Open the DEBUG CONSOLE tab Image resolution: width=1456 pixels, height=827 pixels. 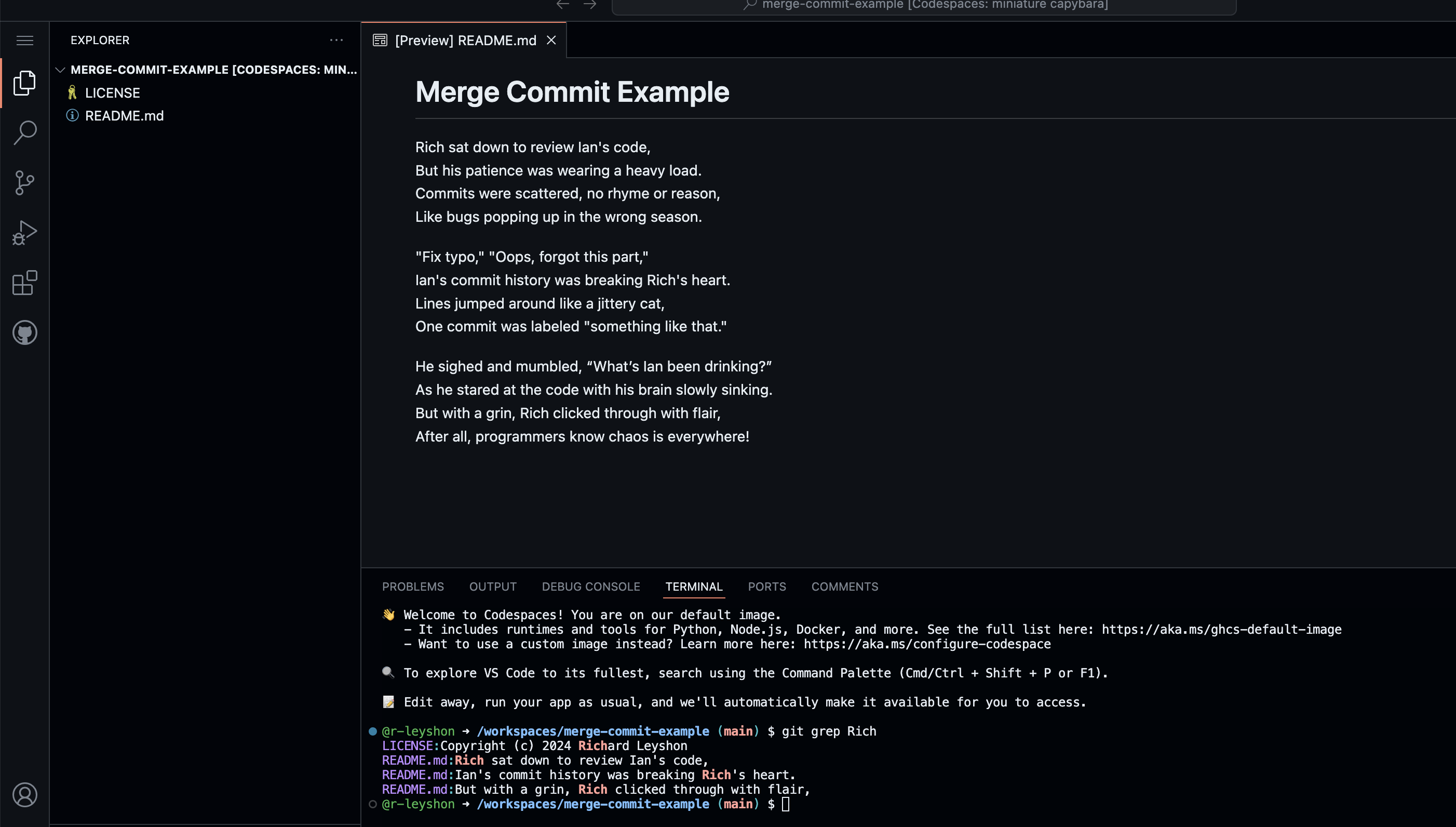pos(590,586)
